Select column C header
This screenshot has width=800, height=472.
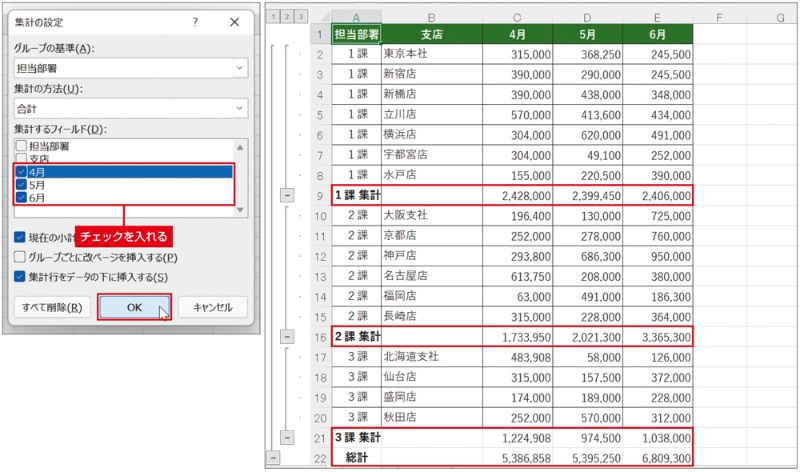tap(516, 17)
